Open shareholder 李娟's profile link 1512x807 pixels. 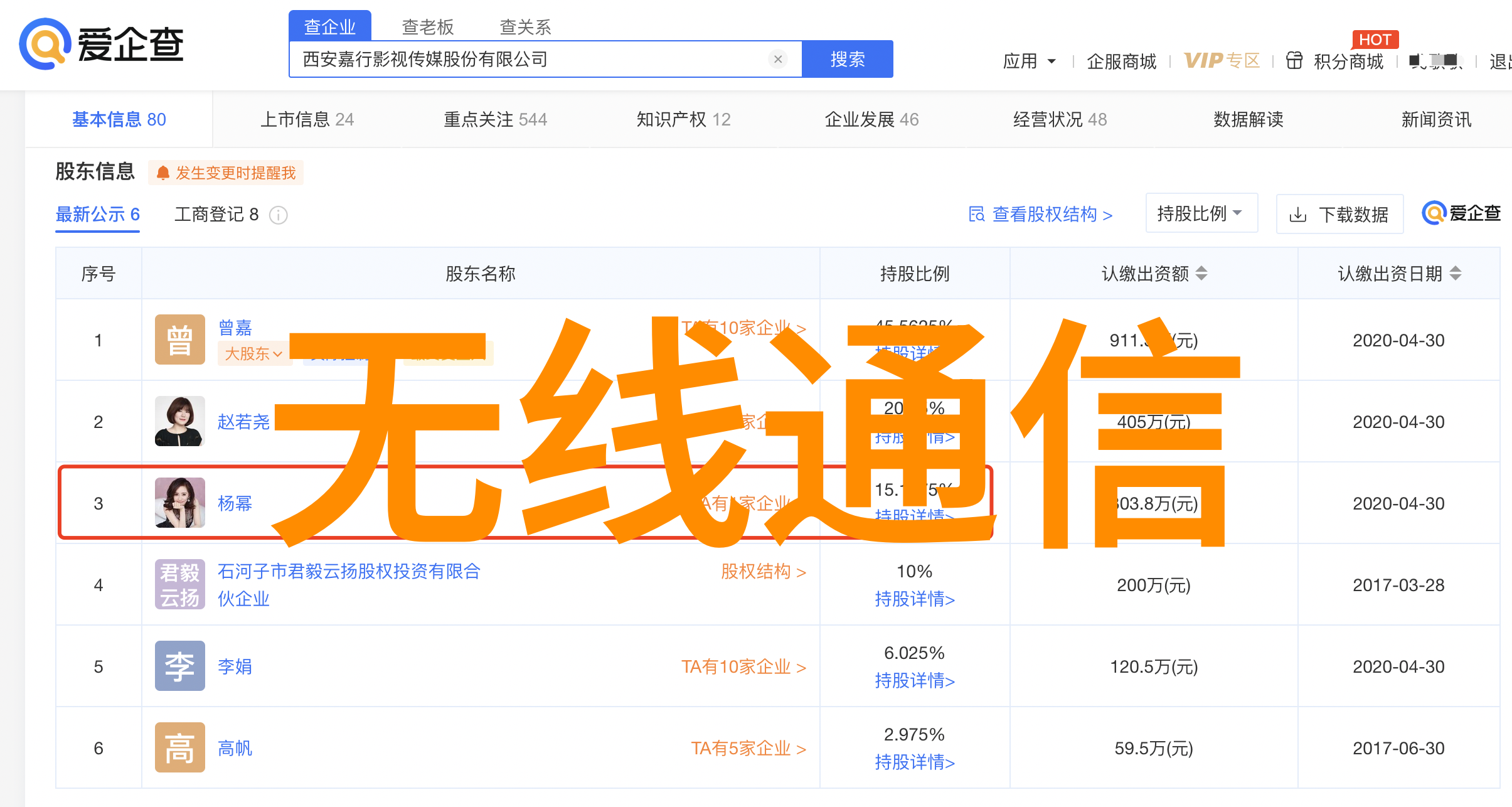tap(235, 666)
